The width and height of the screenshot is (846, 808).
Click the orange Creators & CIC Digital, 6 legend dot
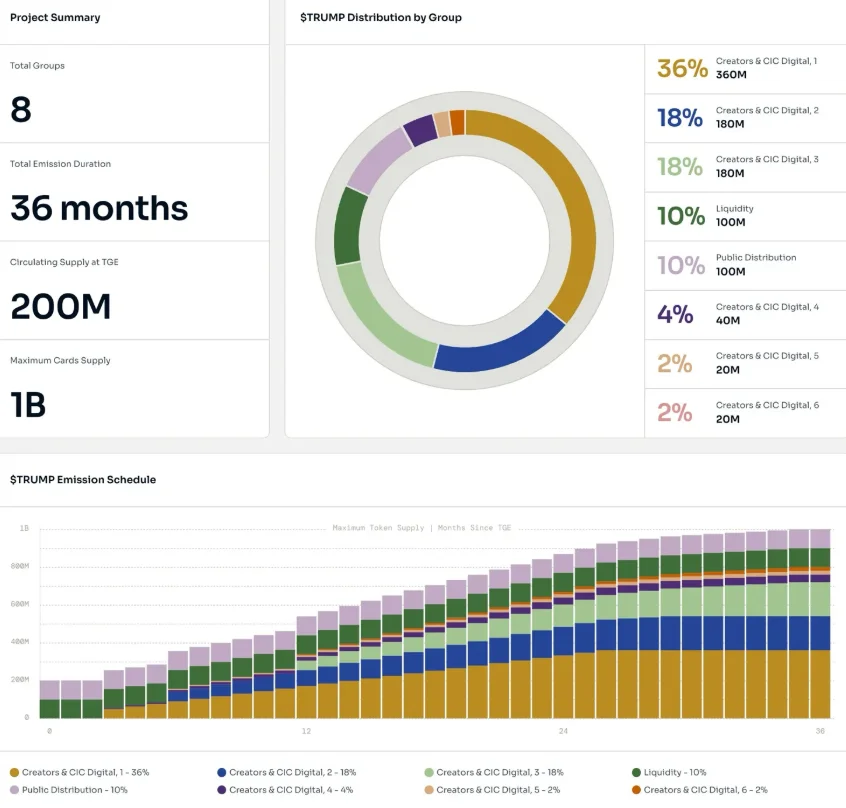point(636,790)
